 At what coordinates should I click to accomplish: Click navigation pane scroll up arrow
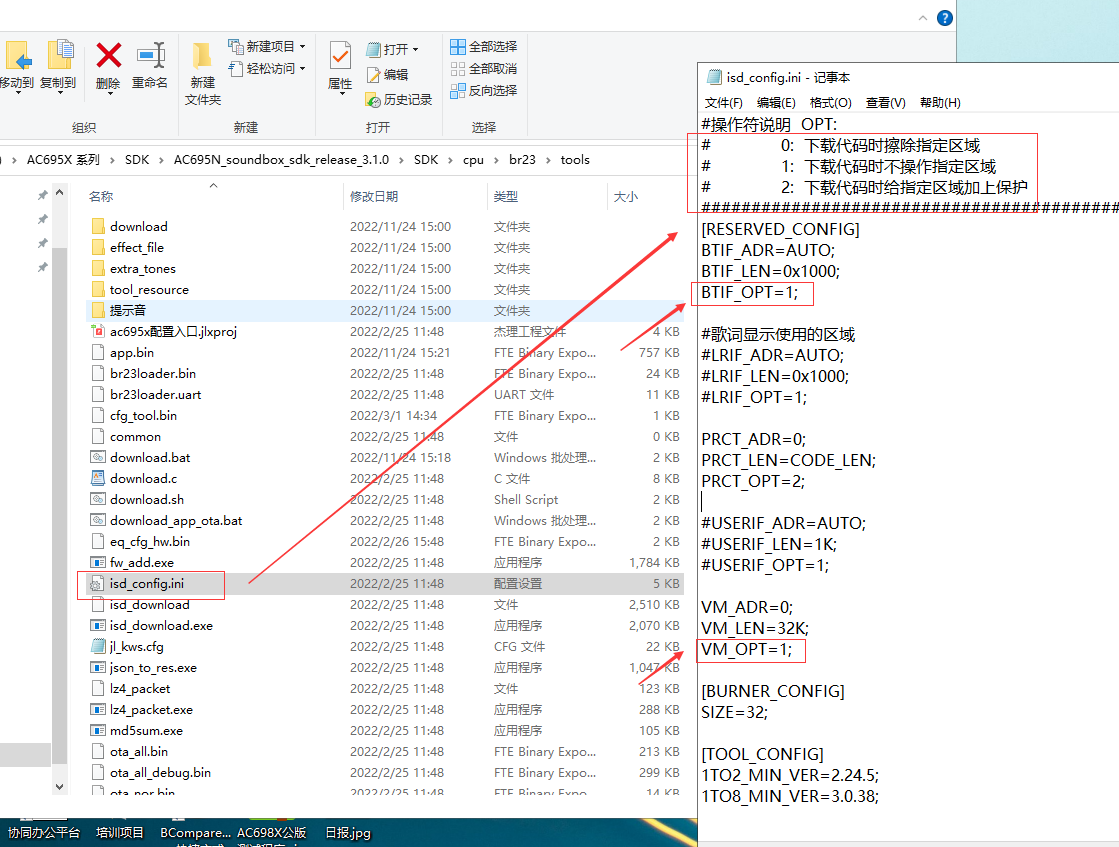(x=59, y=193)
